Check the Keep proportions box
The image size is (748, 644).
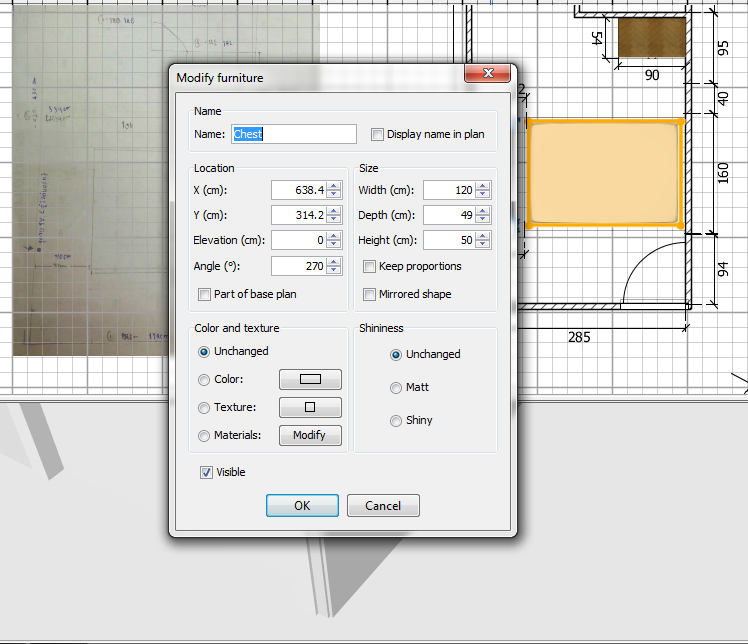370,267
